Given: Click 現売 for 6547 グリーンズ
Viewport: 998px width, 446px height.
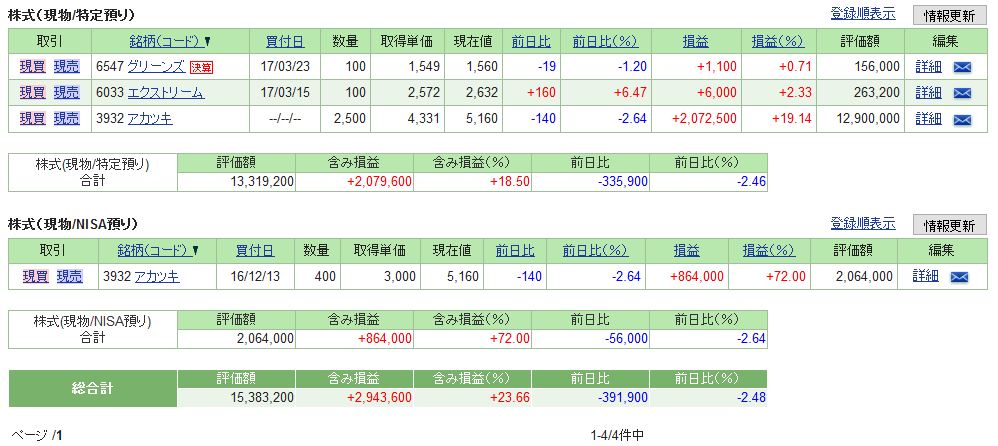Looking at the screenshot, I should point(66,66).
